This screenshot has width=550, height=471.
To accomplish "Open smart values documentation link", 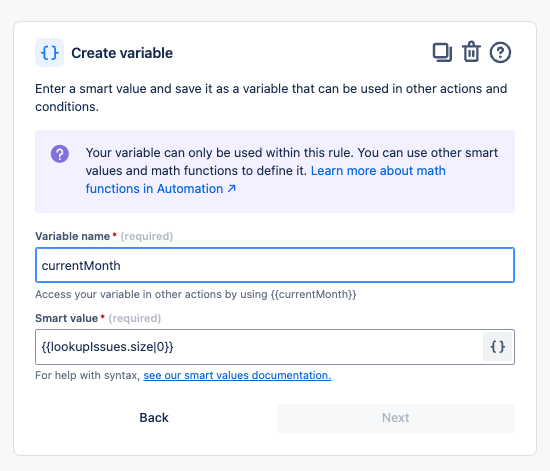I will 237,375.
